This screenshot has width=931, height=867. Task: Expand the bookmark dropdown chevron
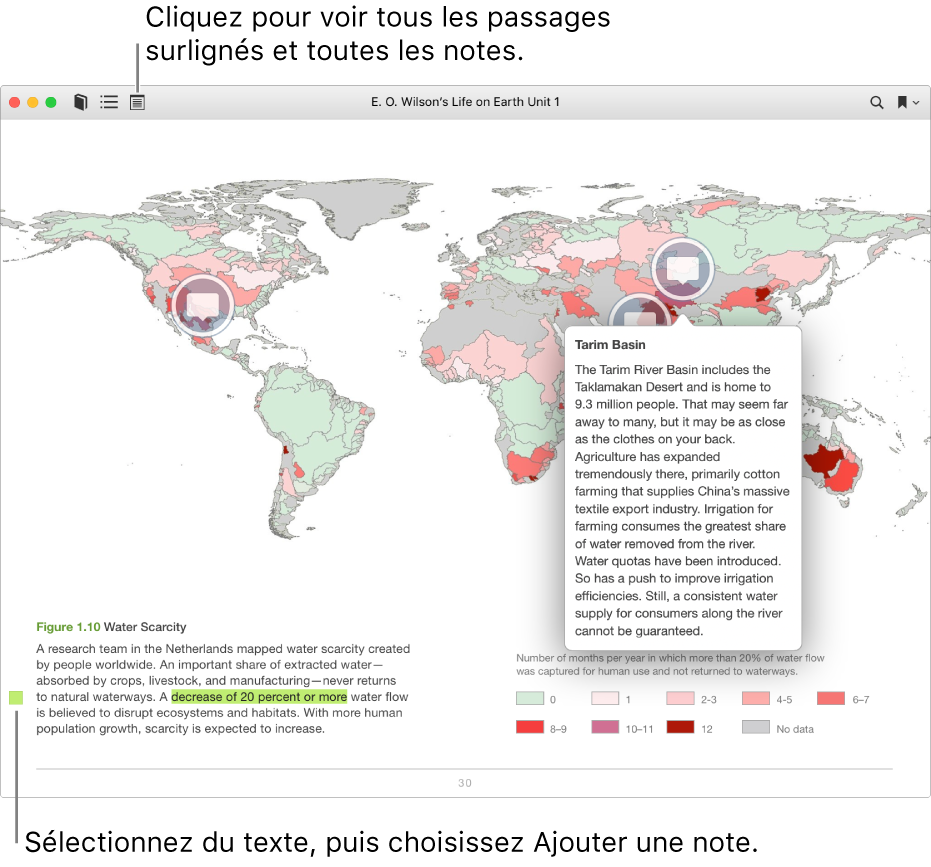tap(916, 103)
